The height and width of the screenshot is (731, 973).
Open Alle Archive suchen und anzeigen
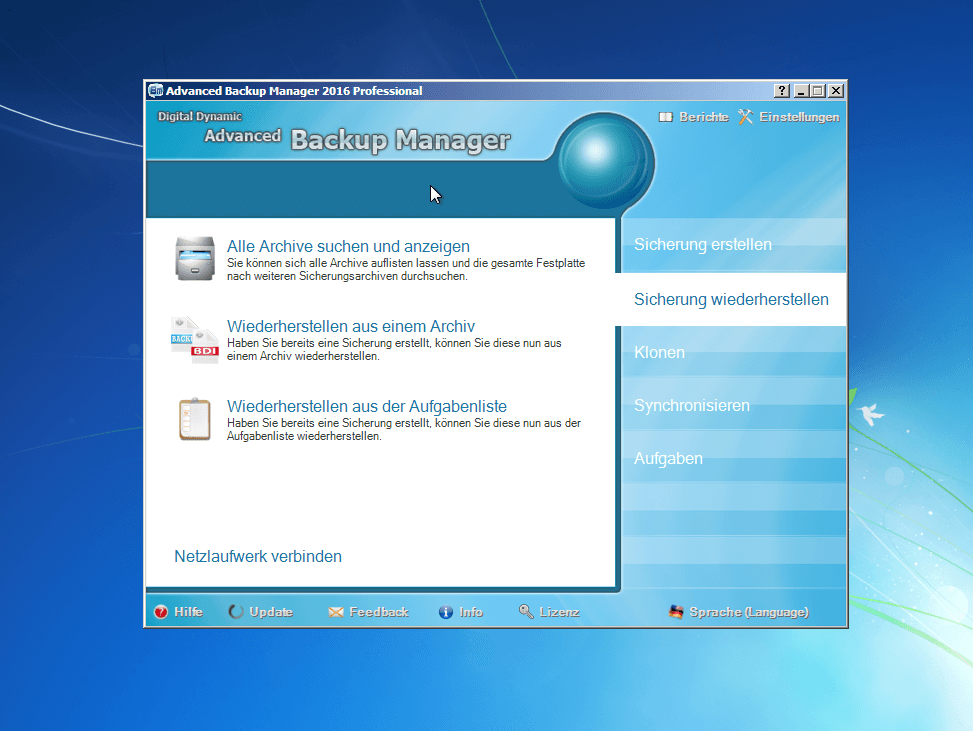click(348, 246)
